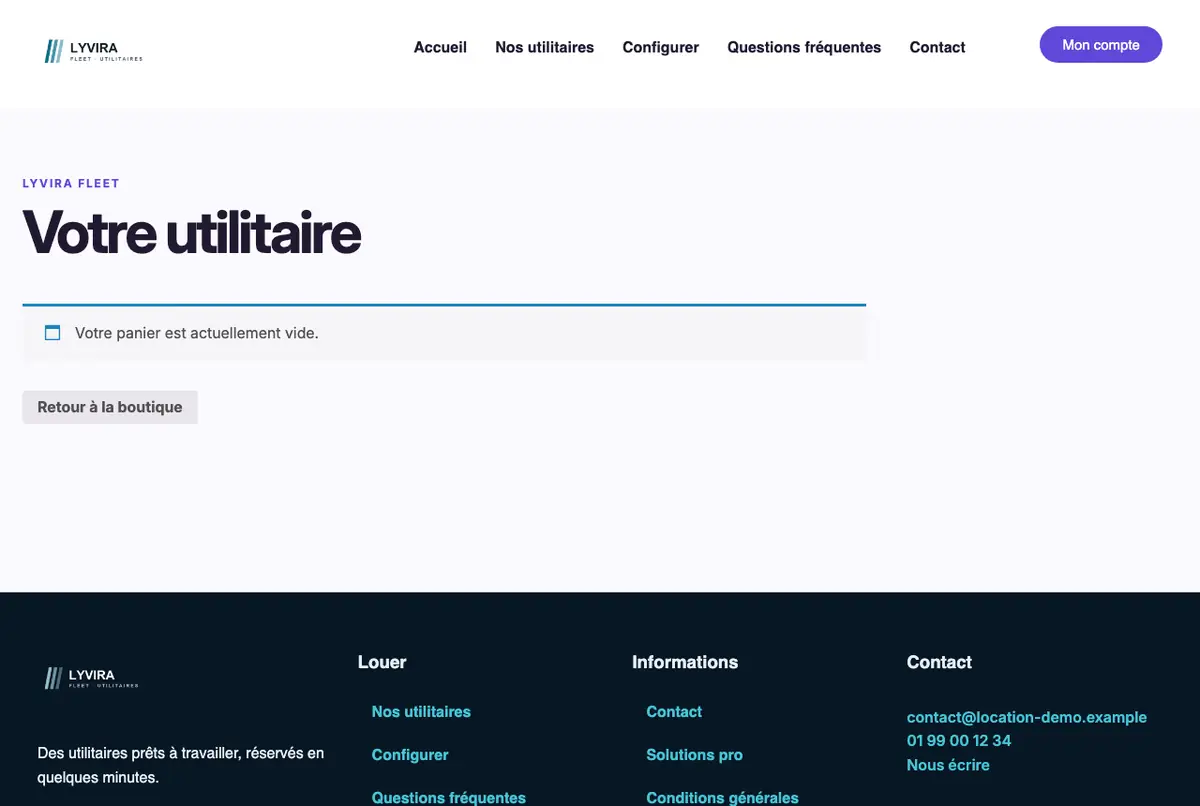Screen dimensions: 1200x806
Task: Click the footer tagline Des utilitaires prêts à travailler
Action: coord(181,765)
